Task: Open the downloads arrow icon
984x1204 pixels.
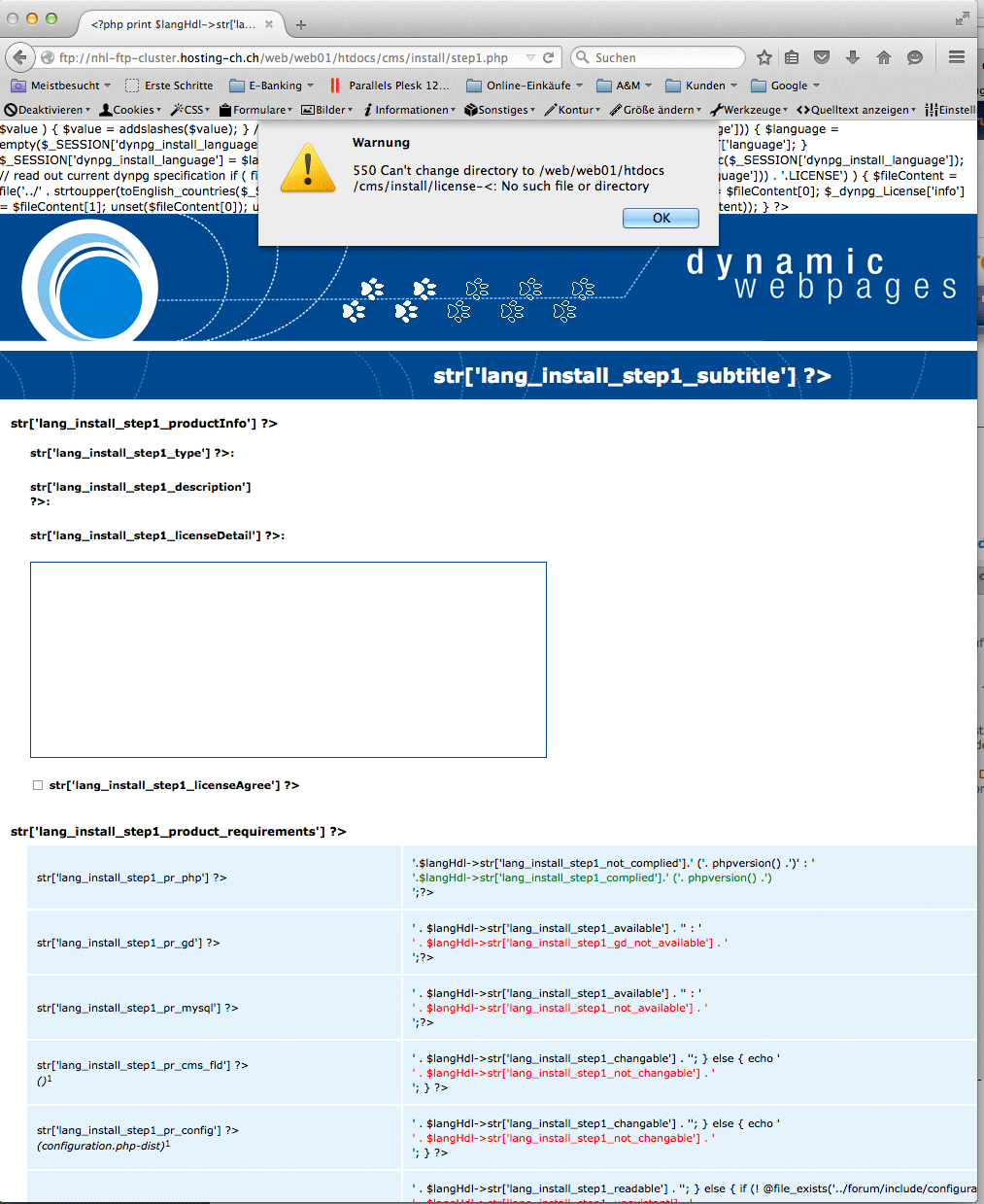Action: [853, 57]
